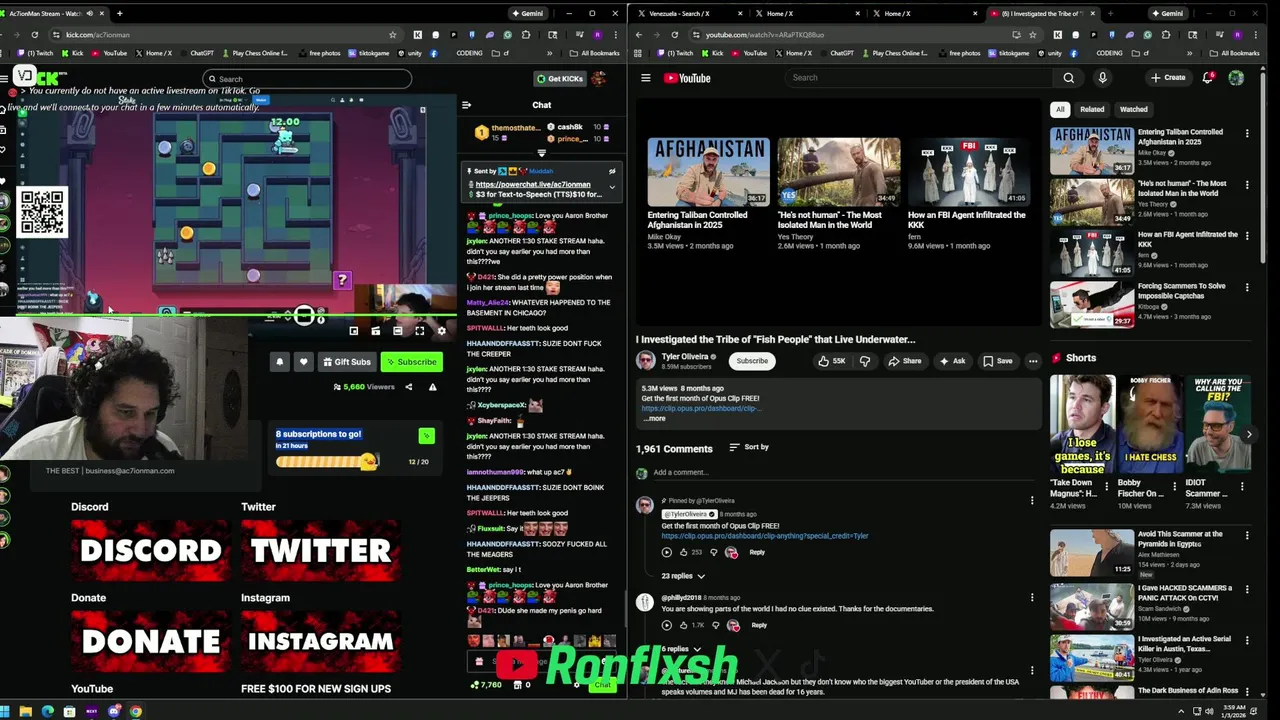The width and height of the screenshot is (1280, 720).
Task: Click subscription goal progress bar
Action: (327, 461)
